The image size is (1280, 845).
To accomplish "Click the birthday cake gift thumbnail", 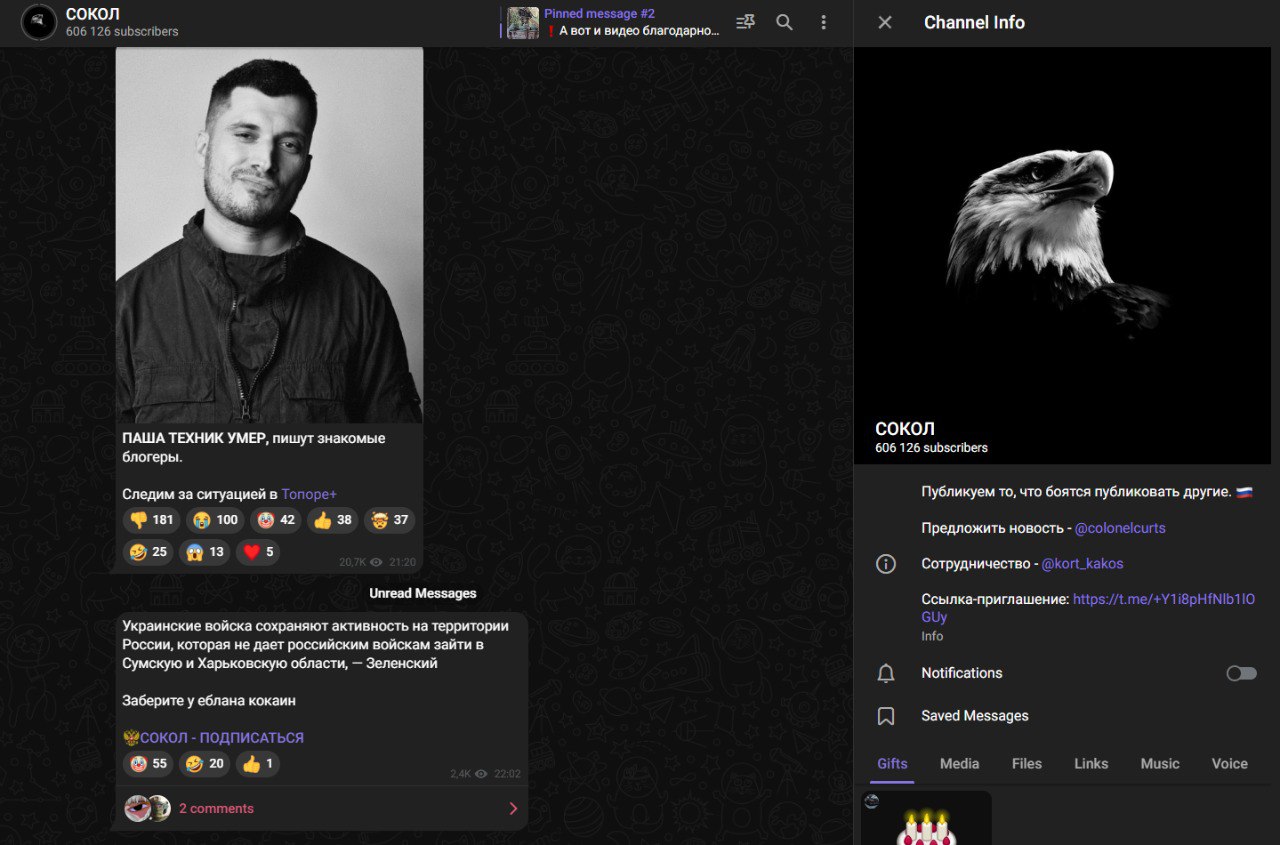I will [x=926, y=820].
